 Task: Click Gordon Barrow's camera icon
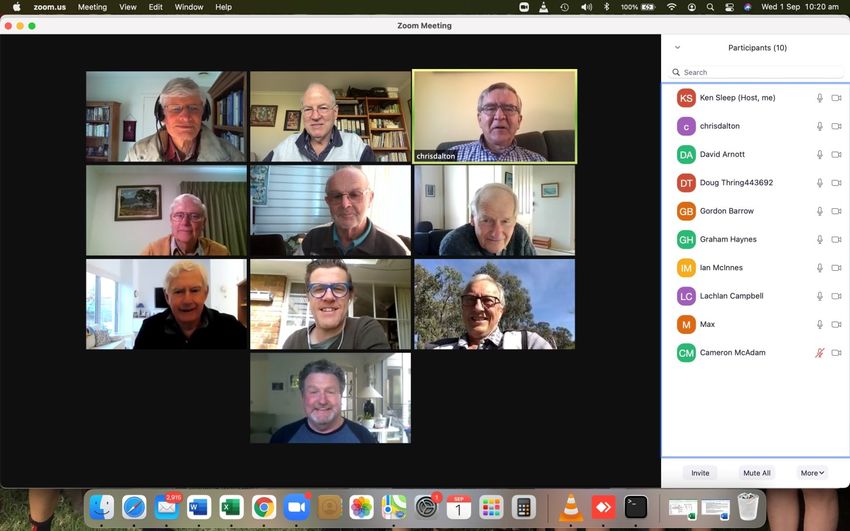(836, 211)
